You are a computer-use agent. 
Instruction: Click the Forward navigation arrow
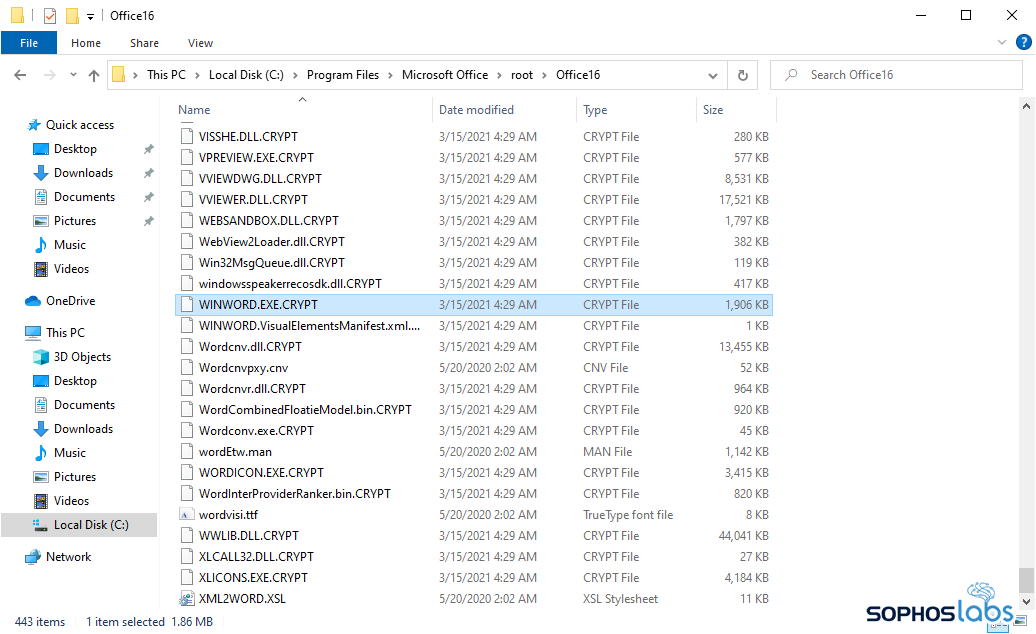pyautogui.click(x=50, y=75)
